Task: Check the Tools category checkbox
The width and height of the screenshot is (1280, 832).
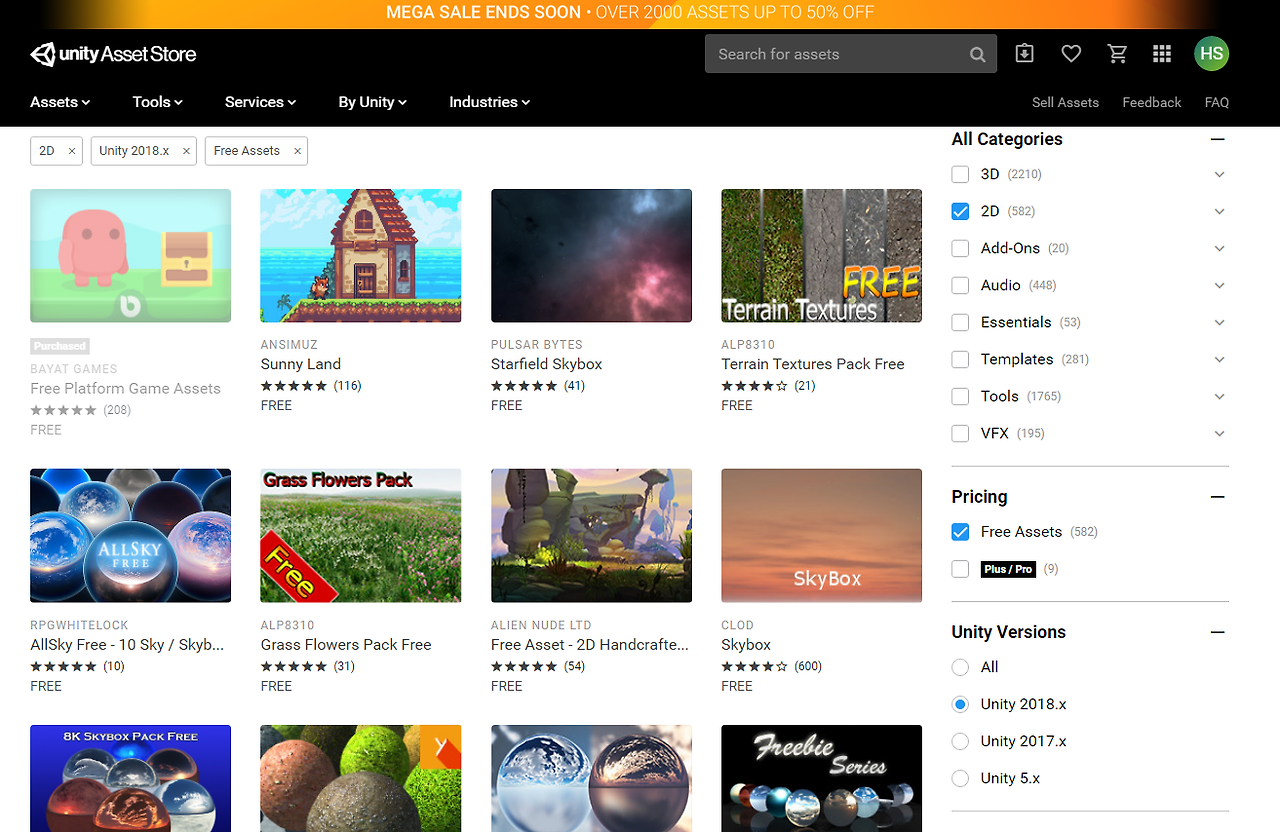Action: click(960, 396)
